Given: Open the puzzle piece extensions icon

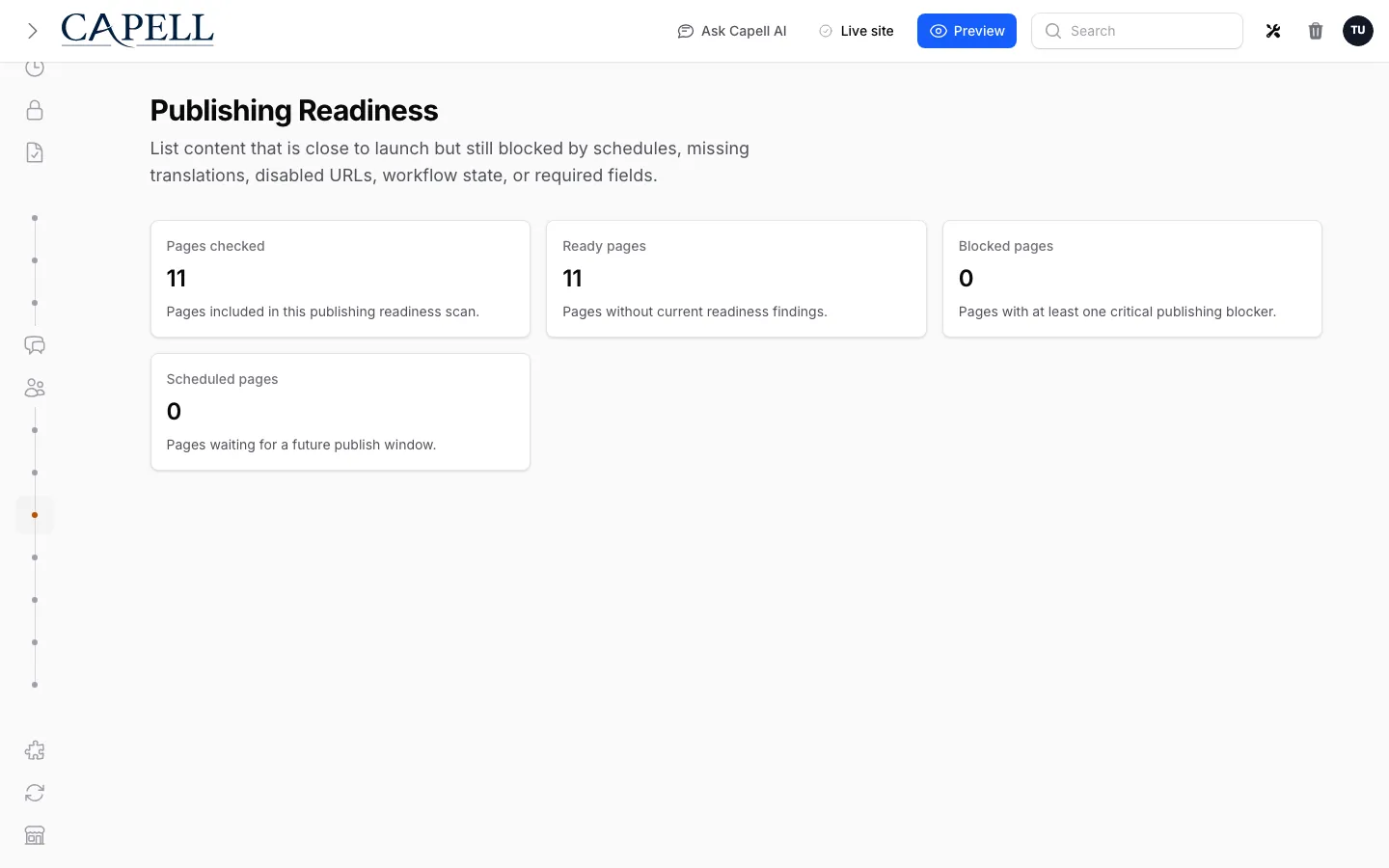Looking at the screenshot, I should [35, 750].
